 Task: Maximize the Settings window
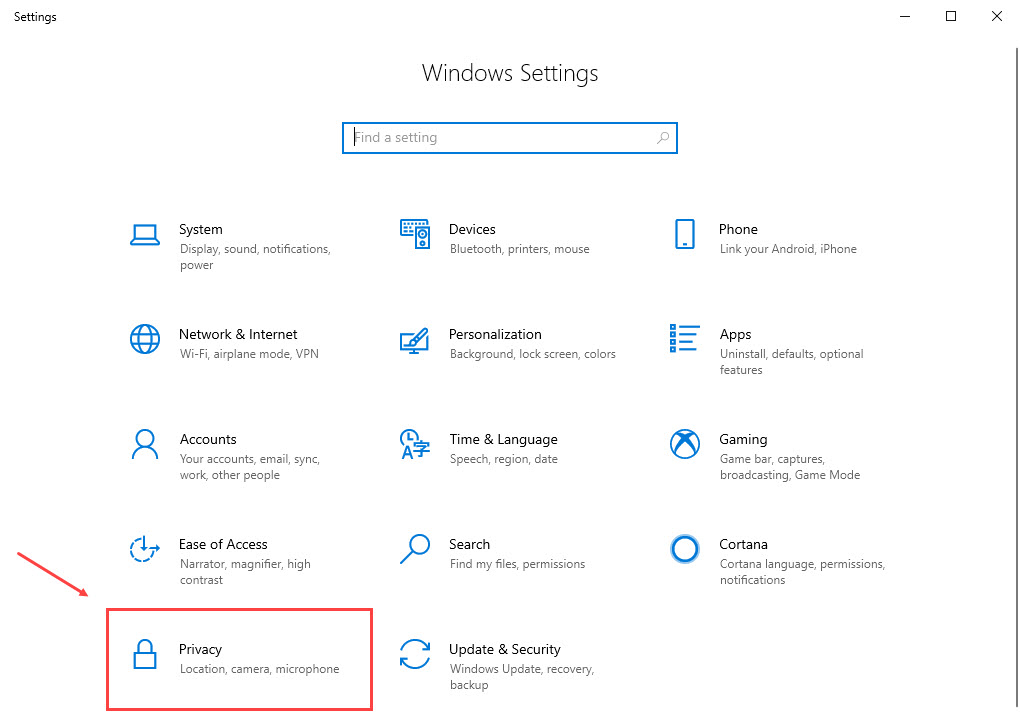pos(950,16)
